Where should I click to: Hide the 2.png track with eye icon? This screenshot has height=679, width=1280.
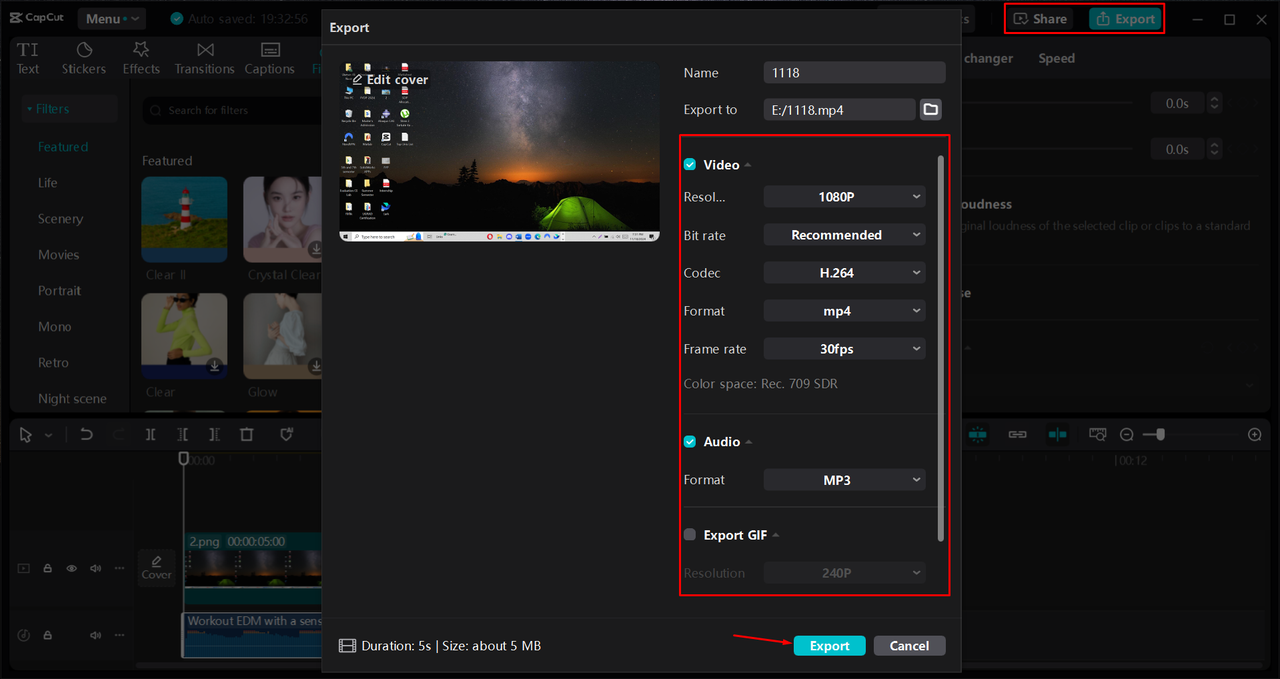pyautogui.click(x=72, y=568)
